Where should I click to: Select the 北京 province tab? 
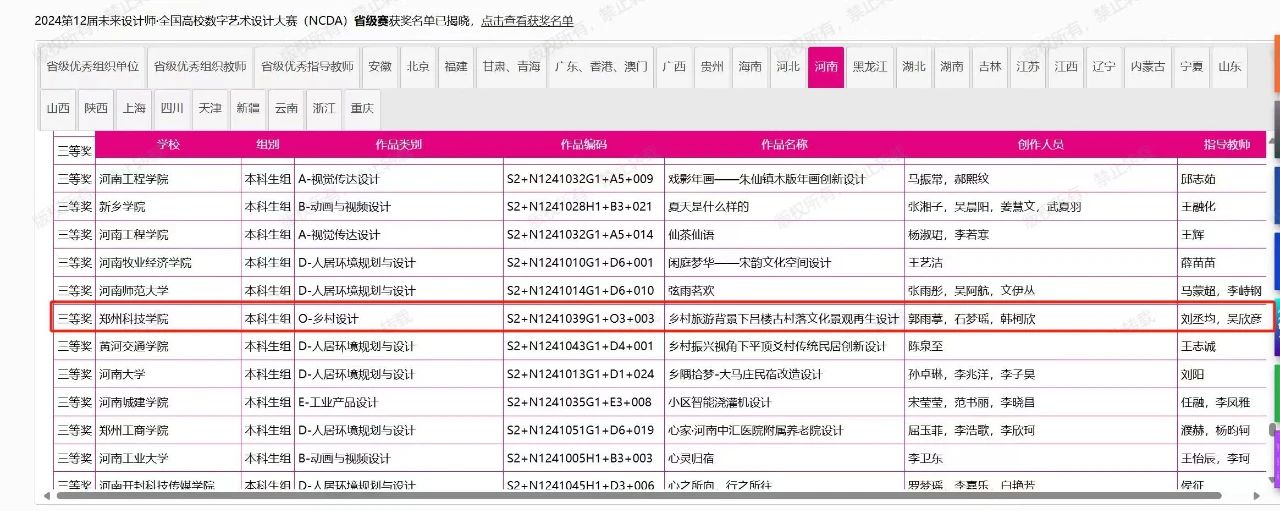(x=418, y=67)
